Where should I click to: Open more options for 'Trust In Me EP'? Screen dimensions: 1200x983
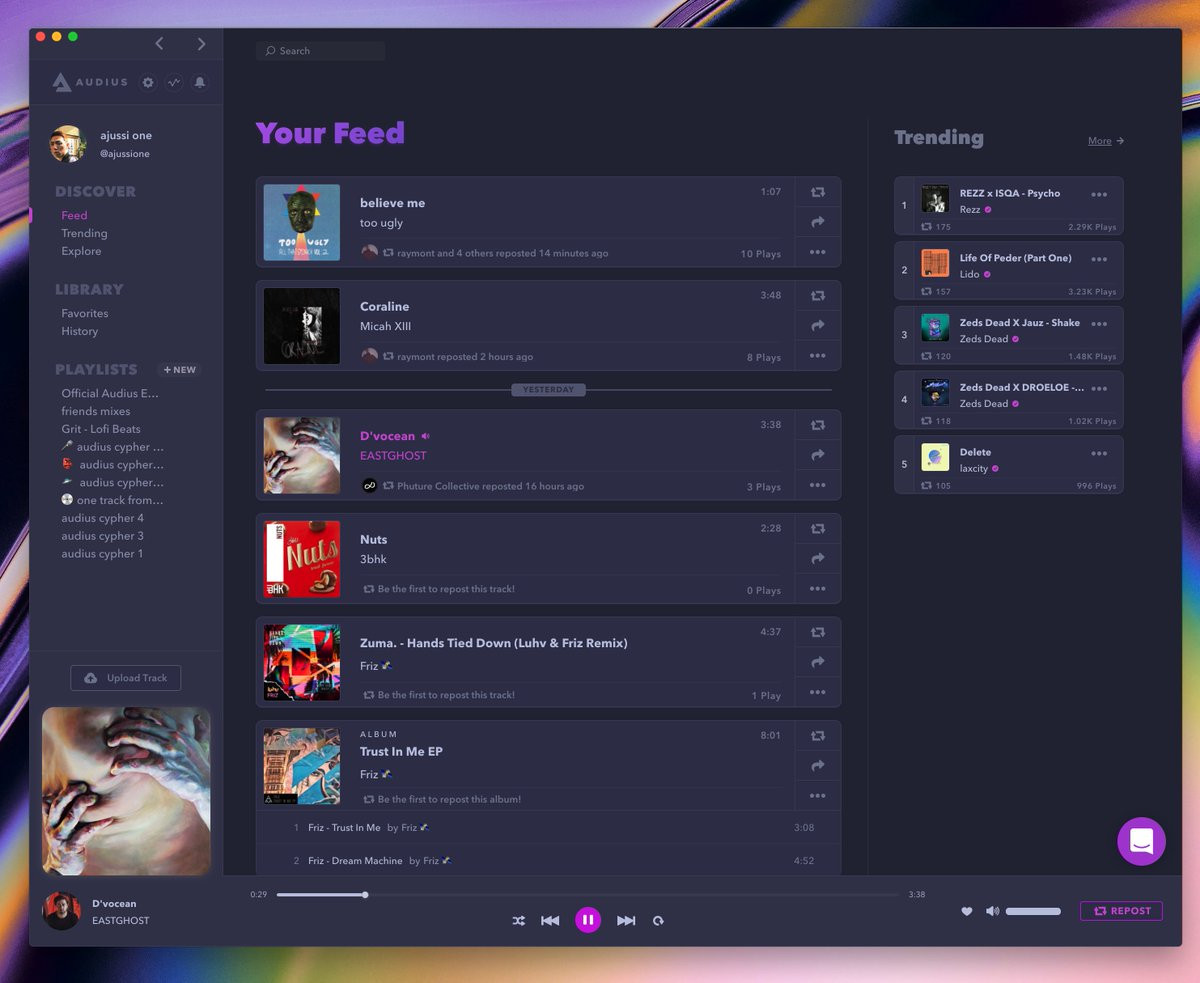[x=818, y=795]
